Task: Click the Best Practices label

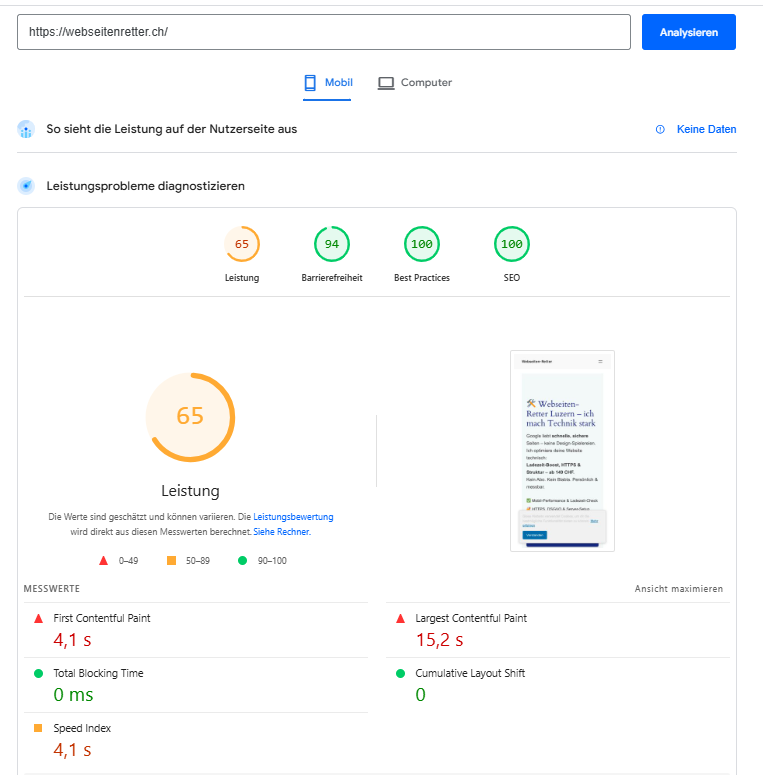Action: [422, 278]
